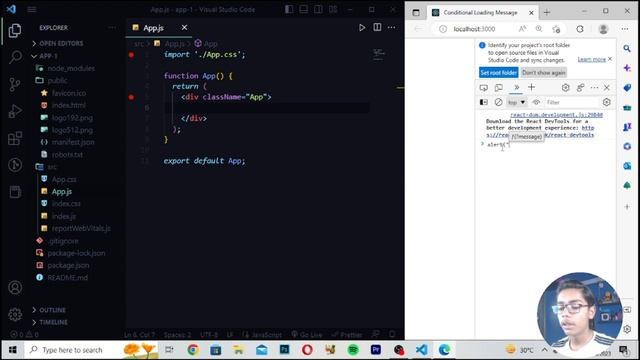
Task: Expand the TIMELINE section
Action: tap(53, 322)
